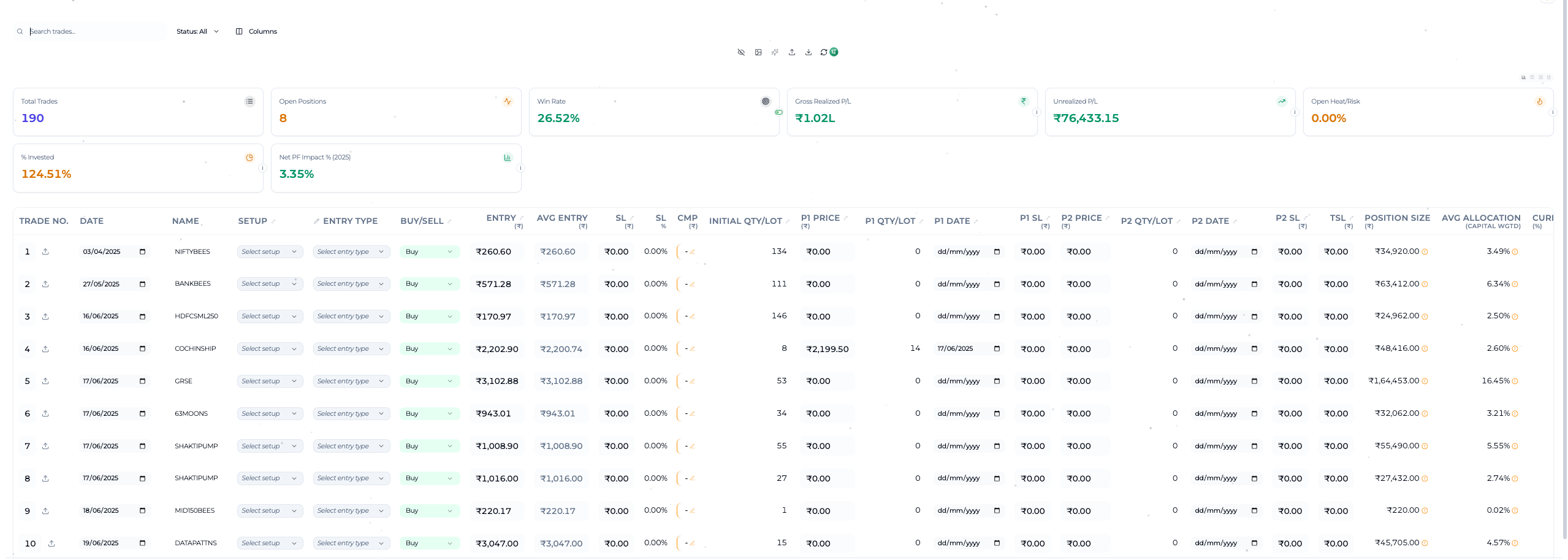This screenshot has height=560, width=1568.
Task: Click the TRADE NO. column header
Action: tap(44, 221)
